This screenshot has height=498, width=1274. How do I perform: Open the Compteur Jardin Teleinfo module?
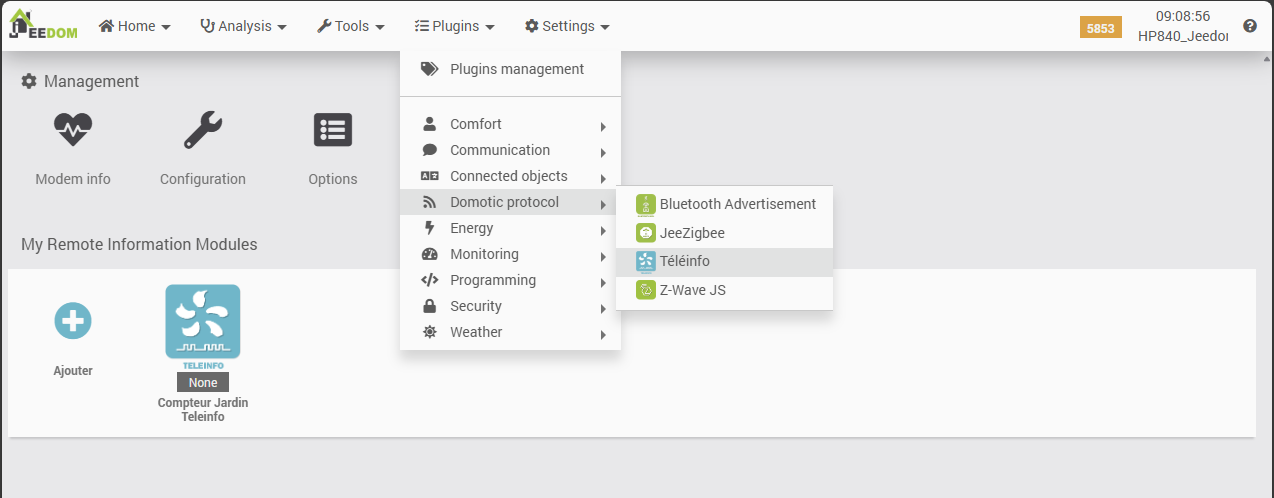(x=203, y=322)
